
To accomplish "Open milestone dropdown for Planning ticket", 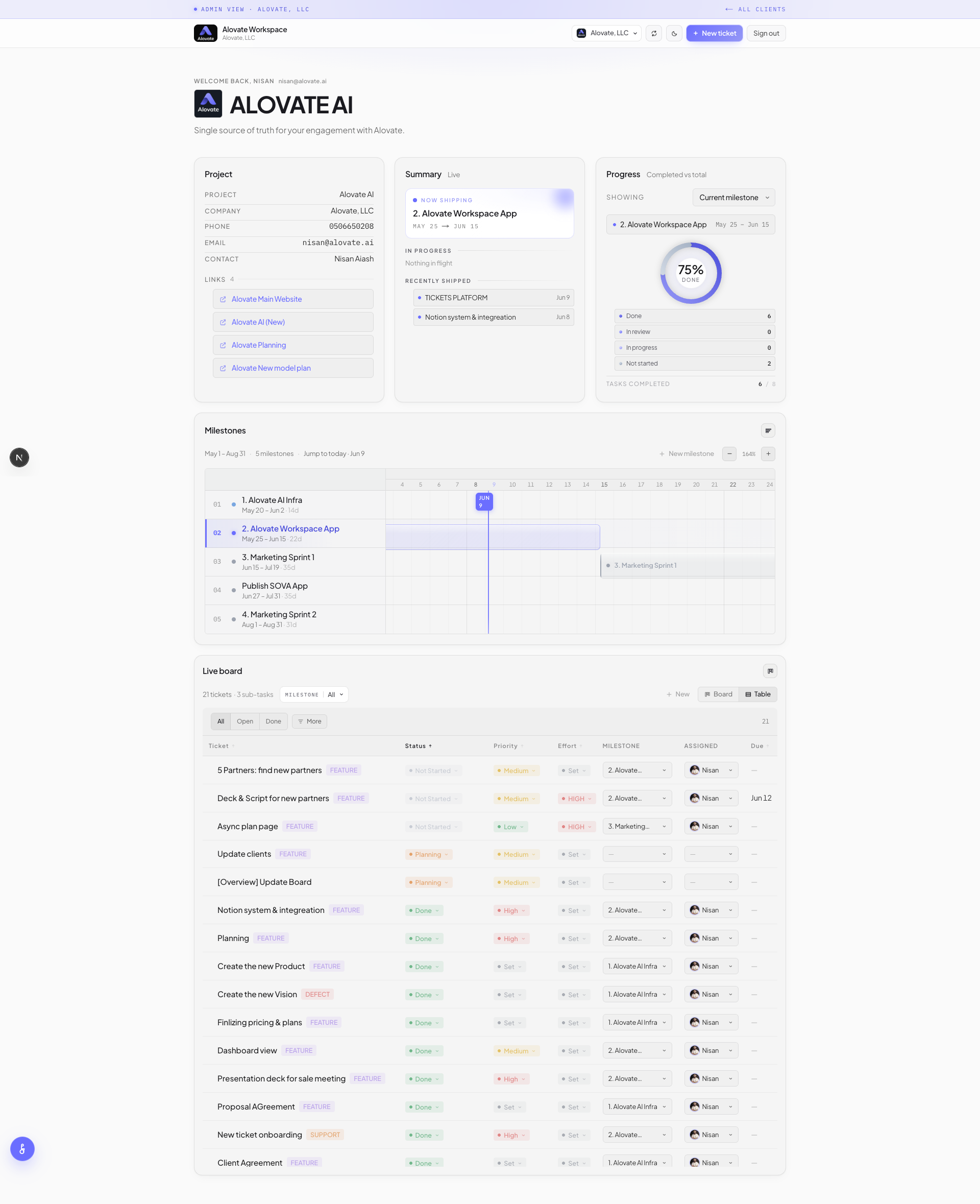I will pos(637,938).
